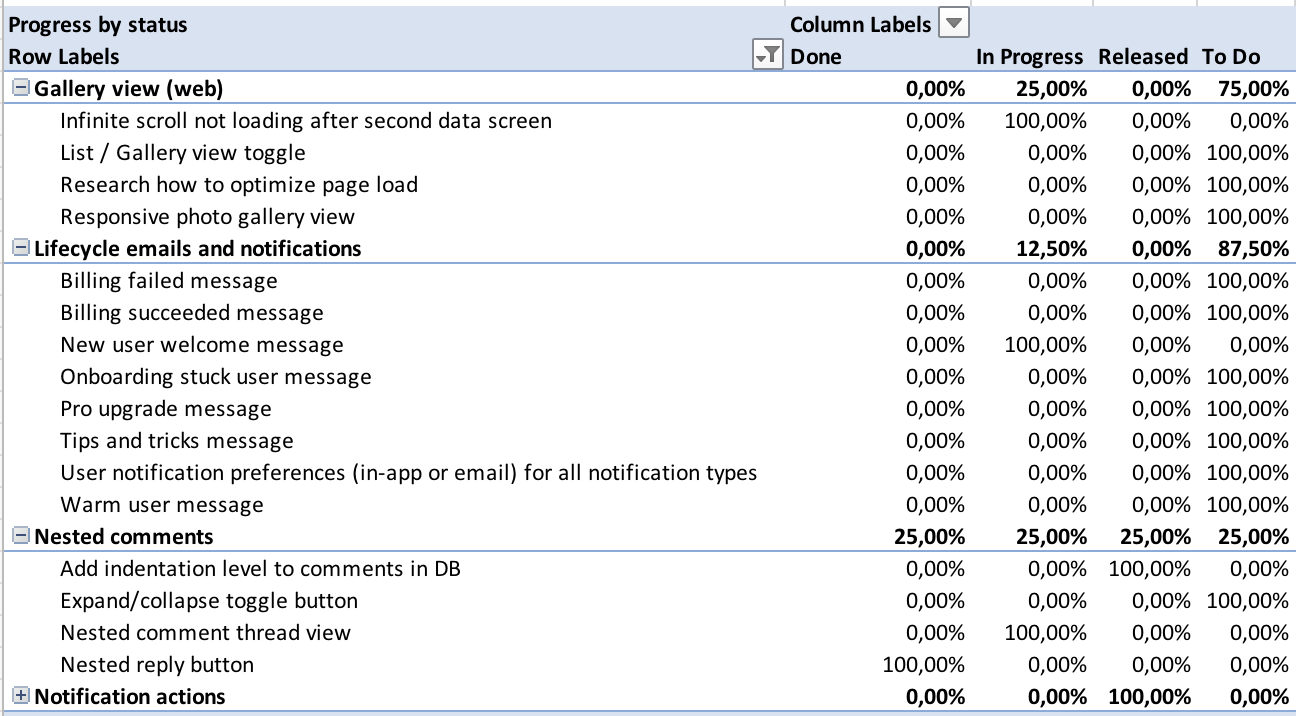
Task: Select New user welcome In Progress 100,00%
Action: (x=1046, y=345)
